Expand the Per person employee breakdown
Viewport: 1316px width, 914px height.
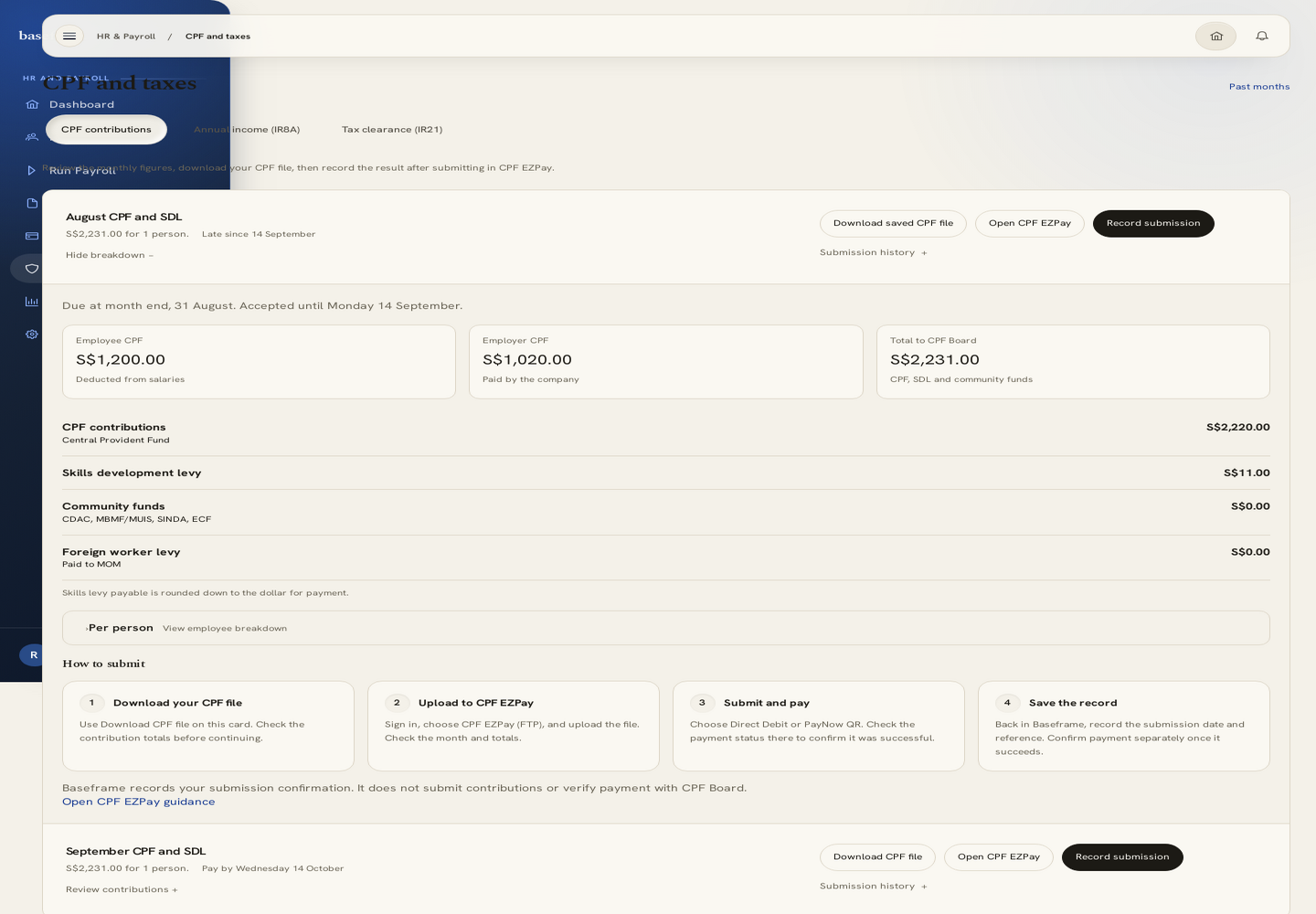666,628
